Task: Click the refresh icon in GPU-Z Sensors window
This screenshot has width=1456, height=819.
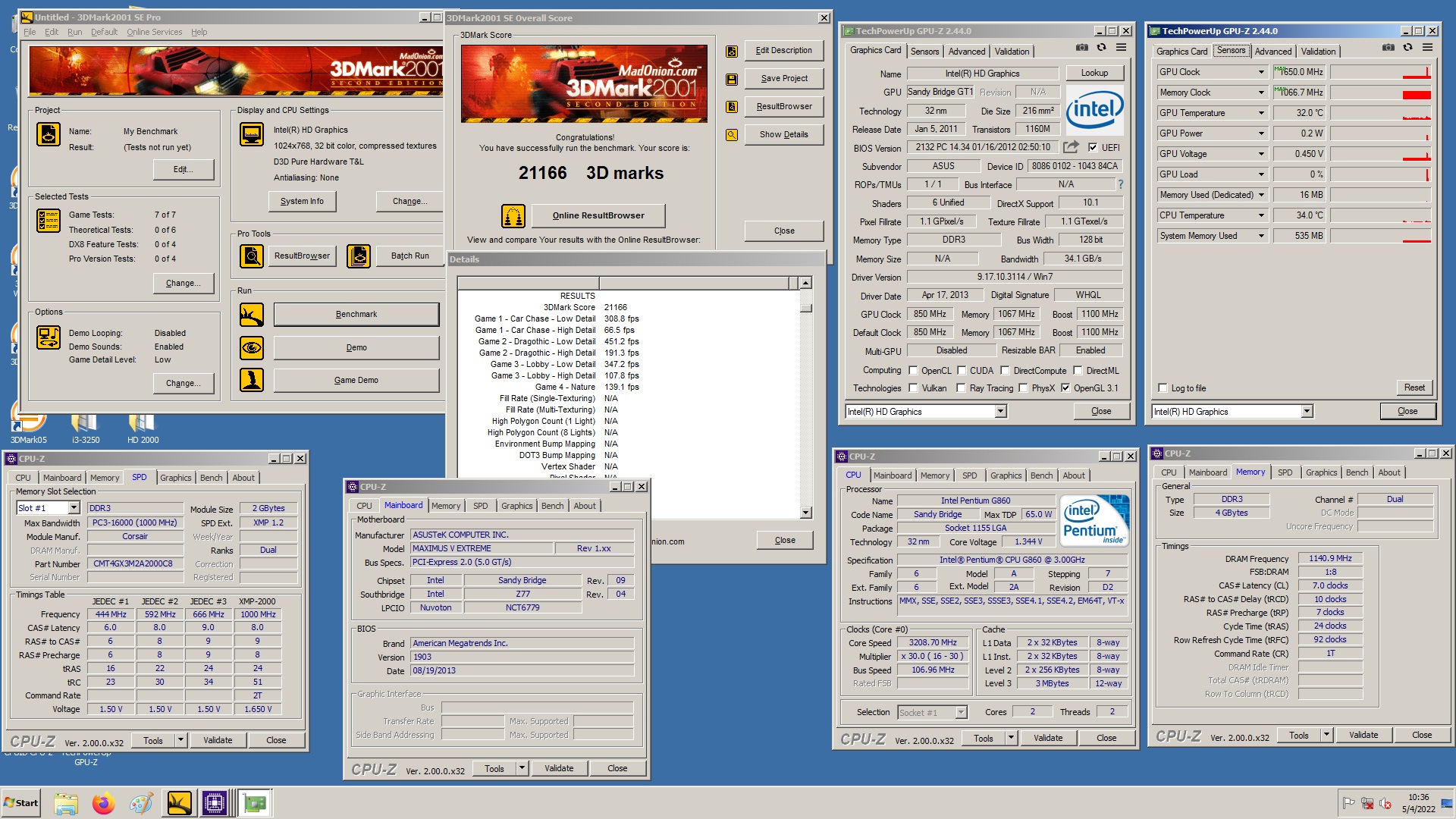Action: point(1407,47)
